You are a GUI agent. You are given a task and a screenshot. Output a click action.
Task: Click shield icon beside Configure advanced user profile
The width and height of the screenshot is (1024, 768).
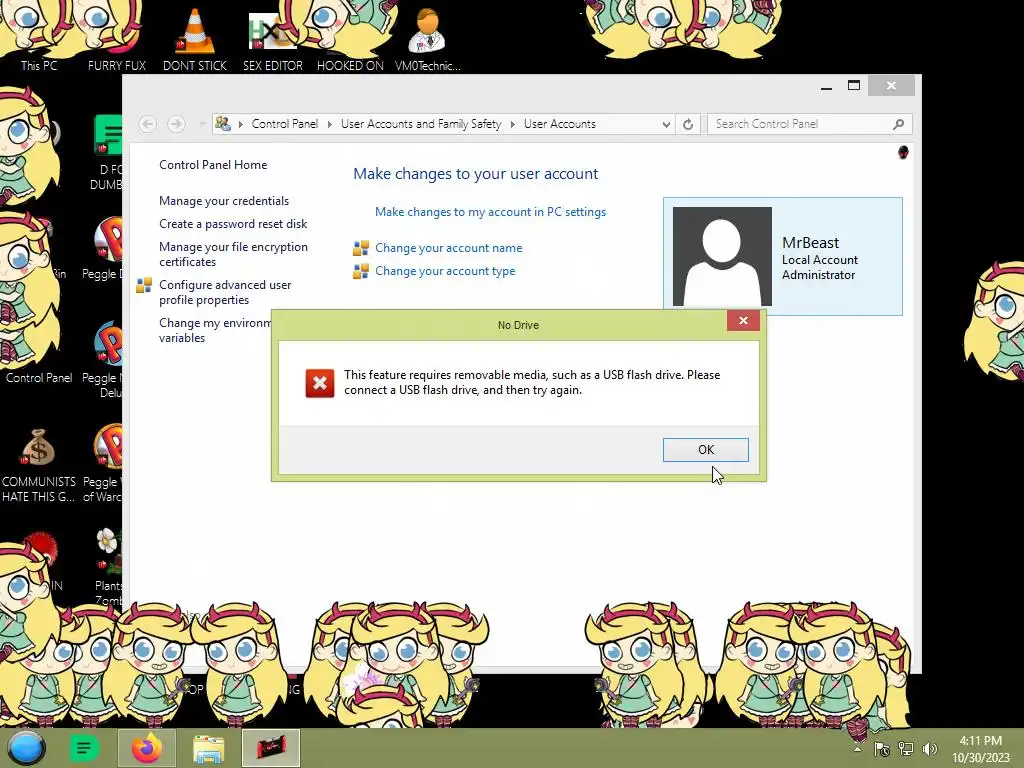(x=144, y=285)
